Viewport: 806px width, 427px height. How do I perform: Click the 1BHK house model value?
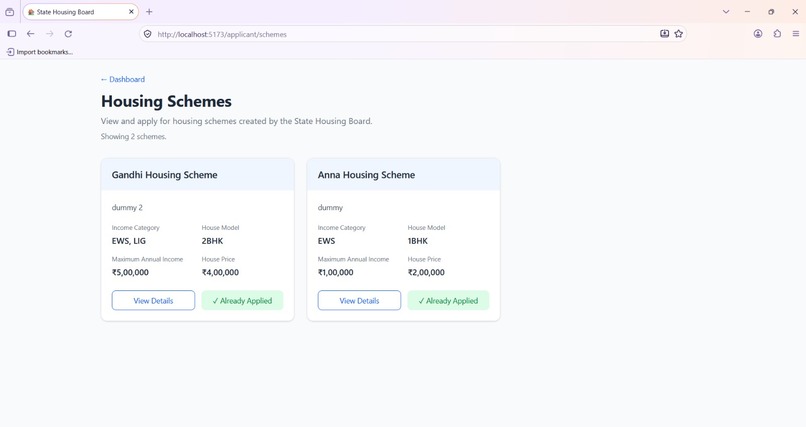[x=417, y=241]
